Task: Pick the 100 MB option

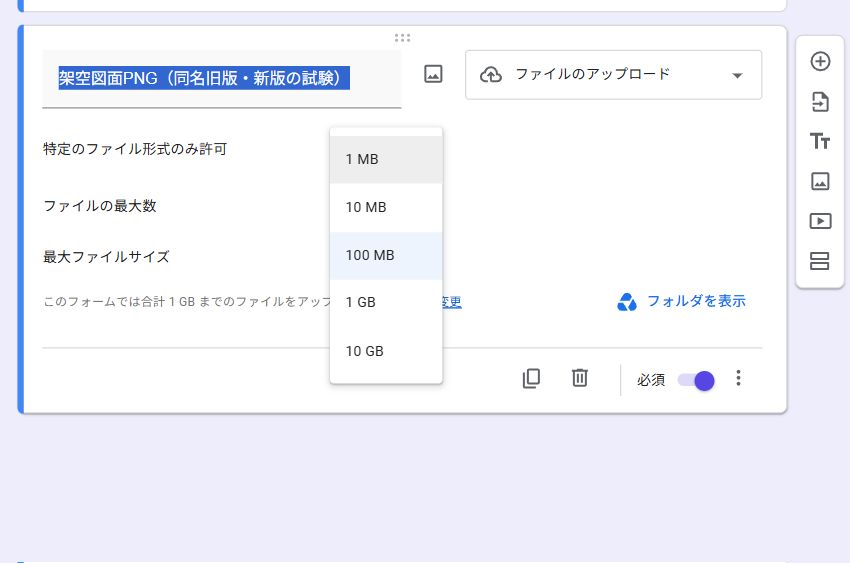Action: pyautogui.click(x=386, y=255)
